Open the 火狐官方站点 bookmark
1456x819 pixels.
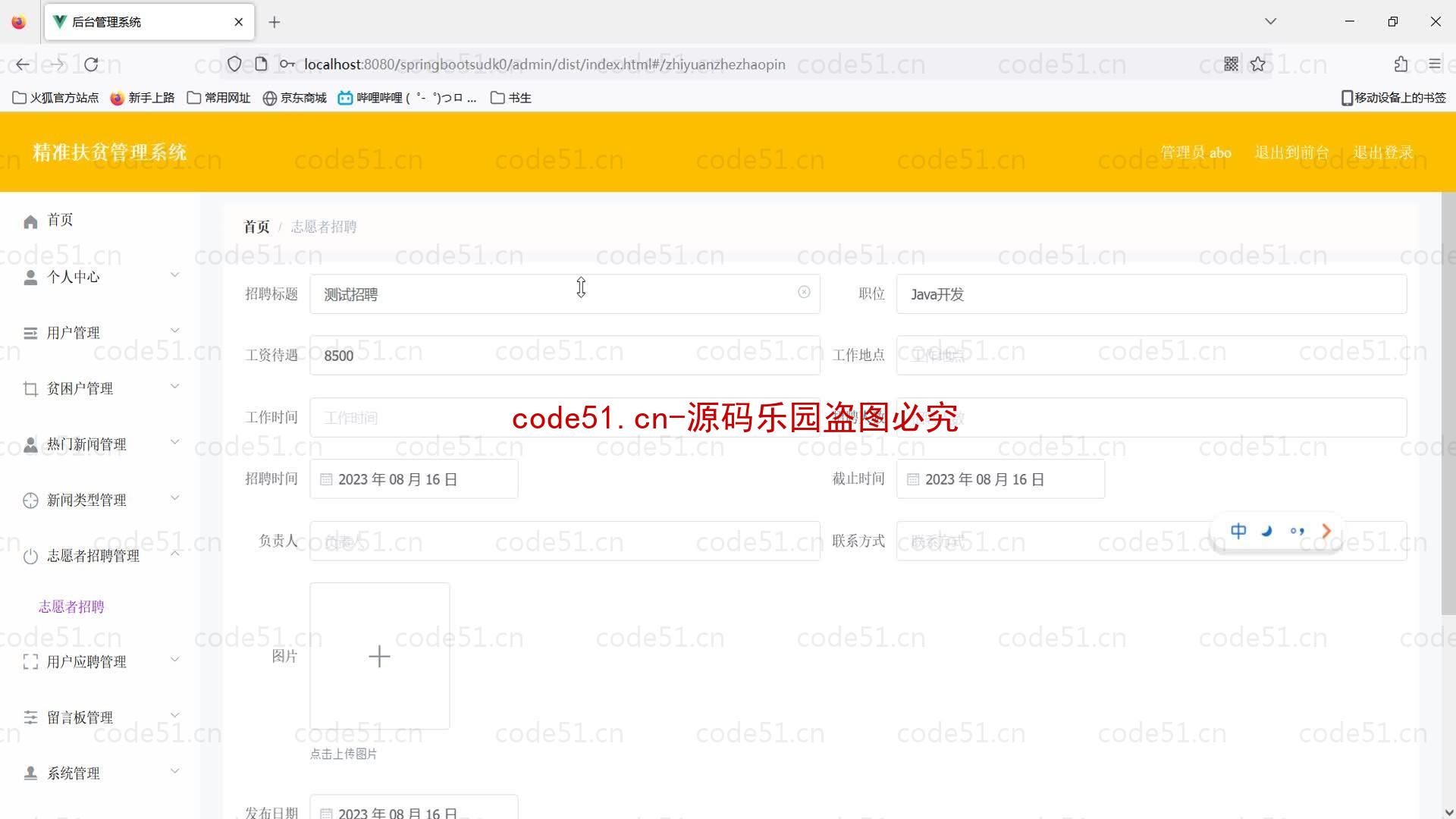[55, 98]
